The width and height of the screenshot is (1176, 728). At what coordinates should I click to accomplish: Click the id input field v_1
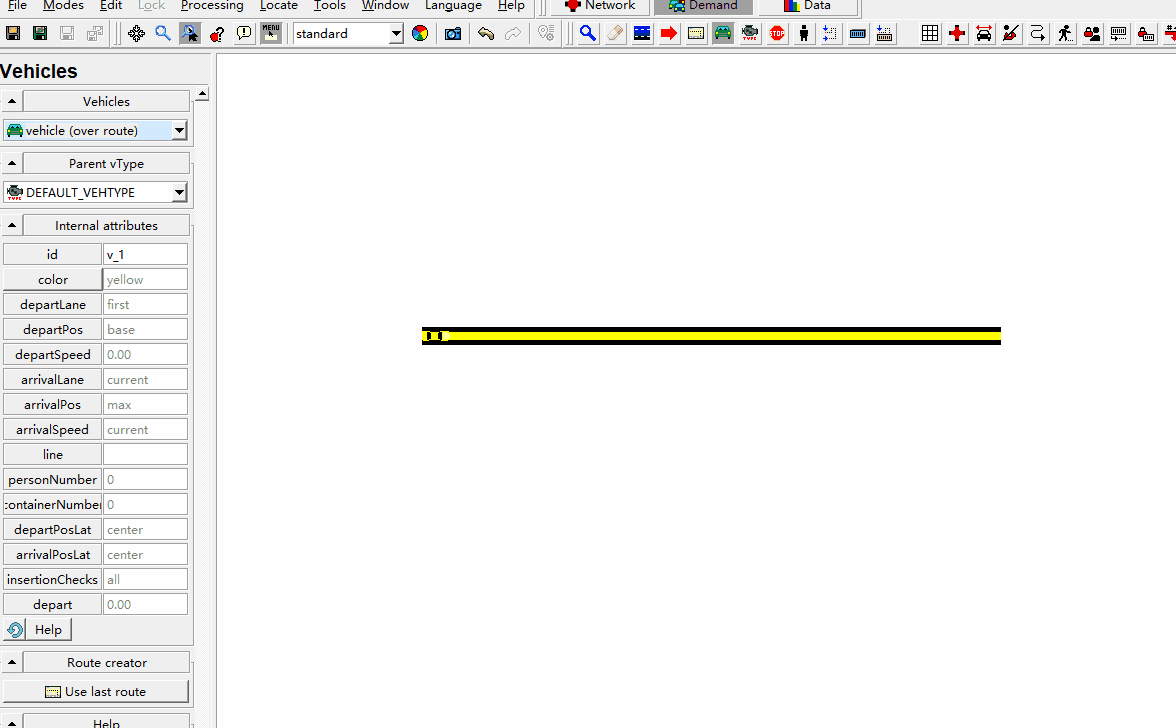pyautogui.click(x=146, y=254)
